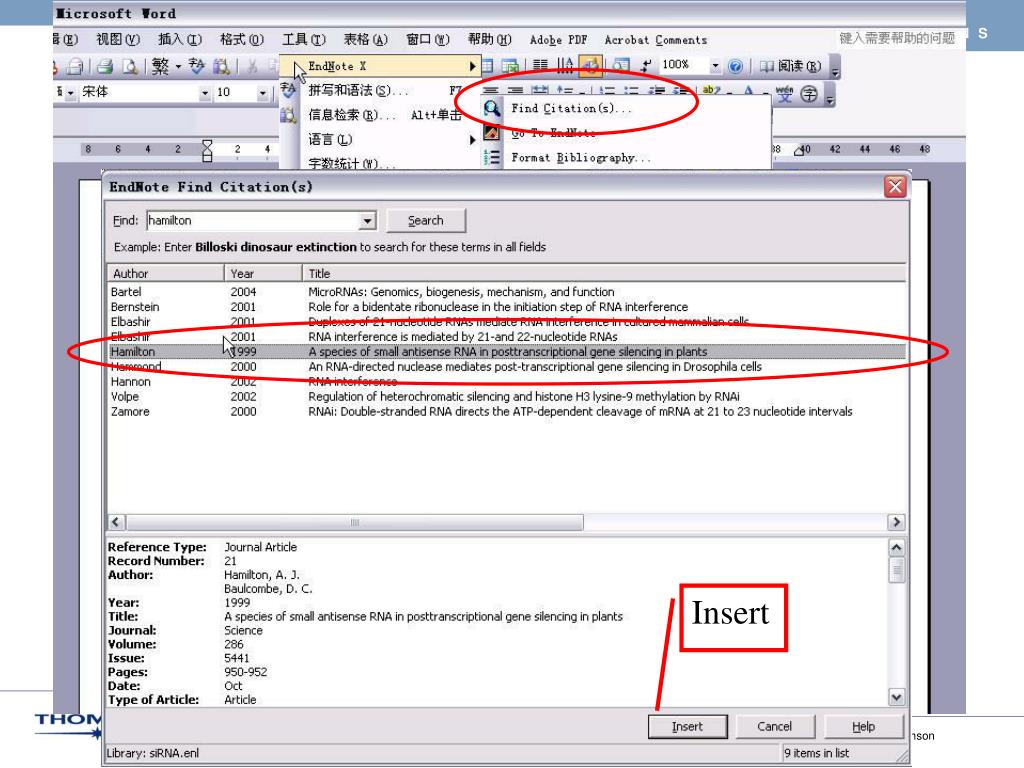Click the Cancel button
The width and height of the screenshot is (1024, 768).
click(775, 726)
